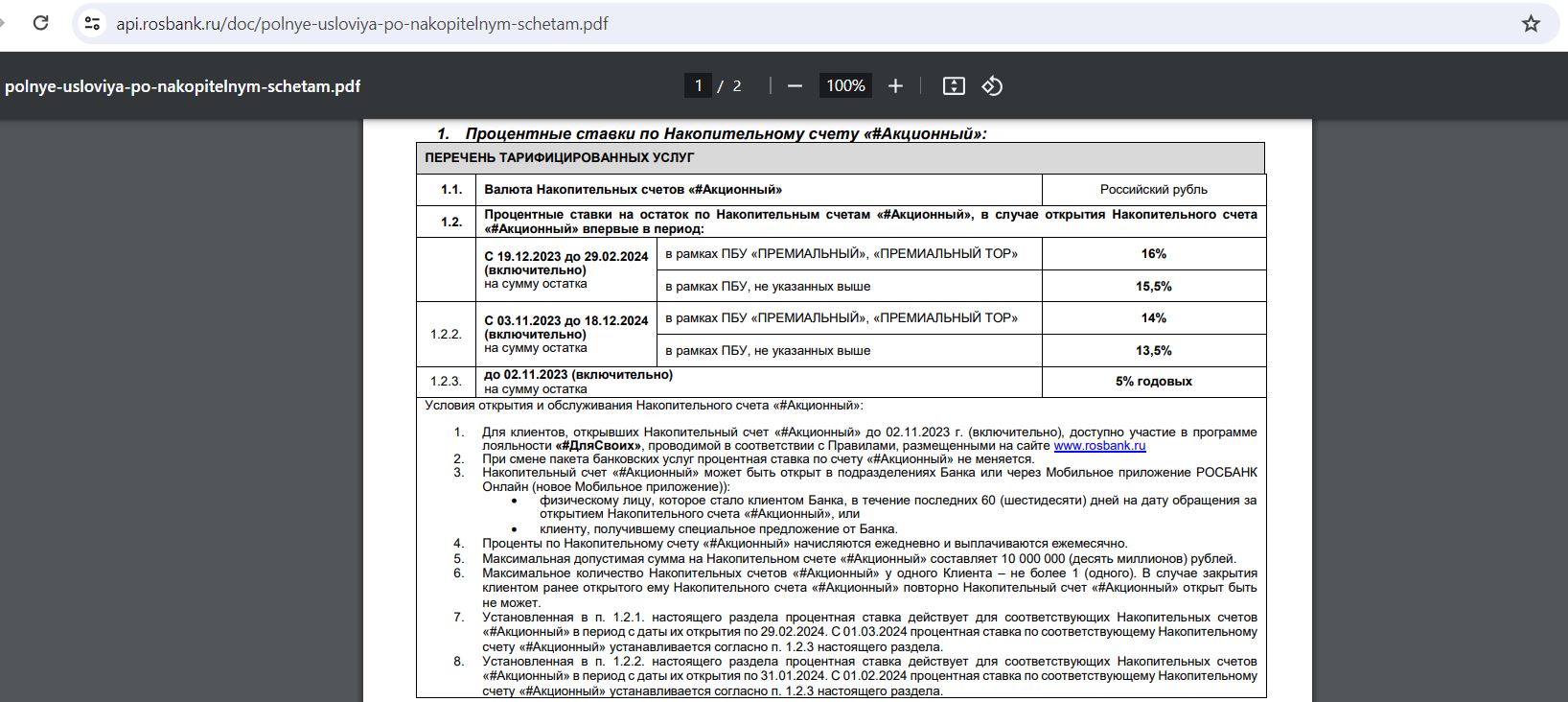Click the '5% годовых' cell
Image resolution: width=1568 pixels, height=702 pixels.
(1154, 382)
